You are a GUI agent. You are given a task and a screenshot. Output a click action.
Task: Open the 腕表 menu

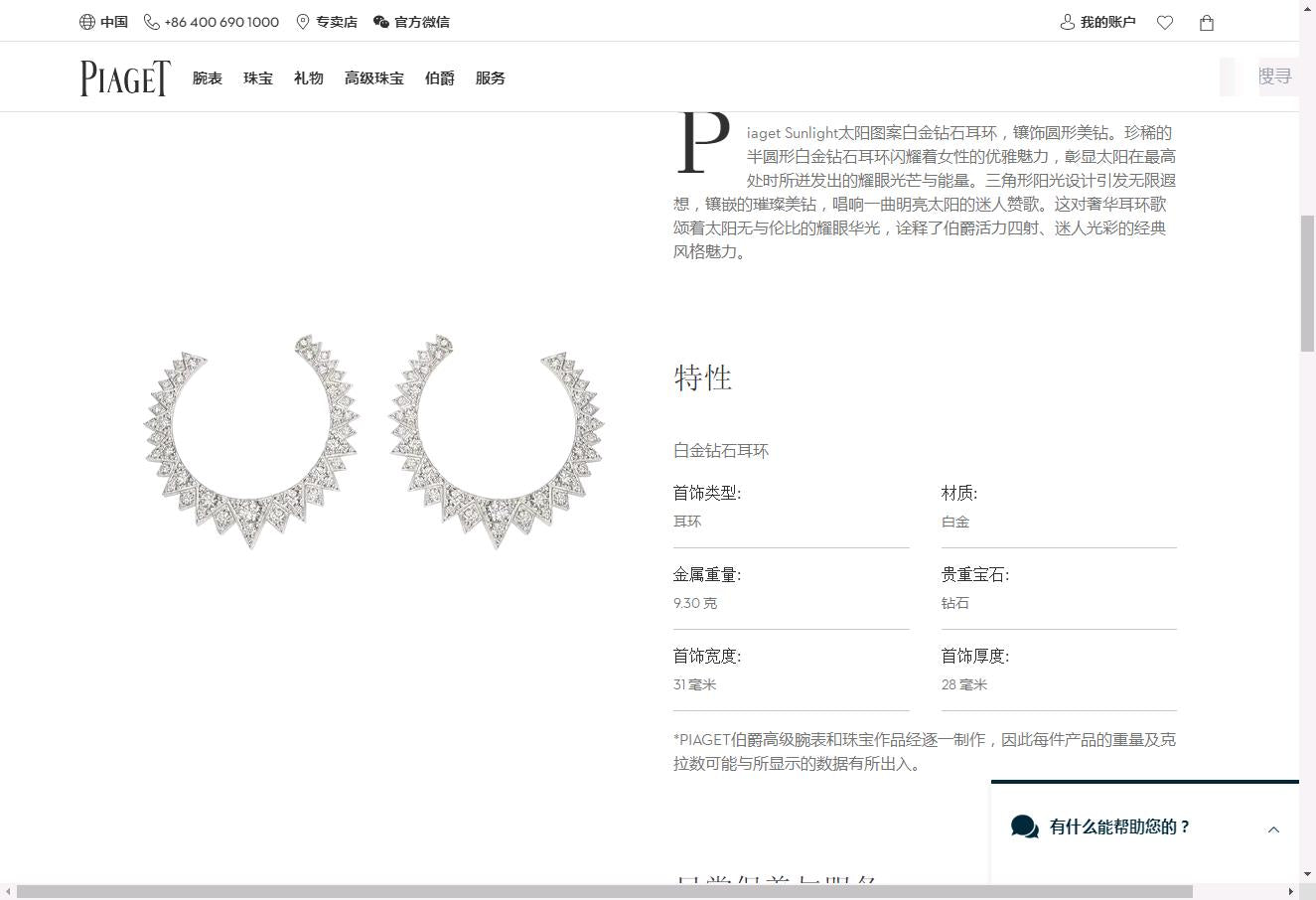tap(208, 78)
